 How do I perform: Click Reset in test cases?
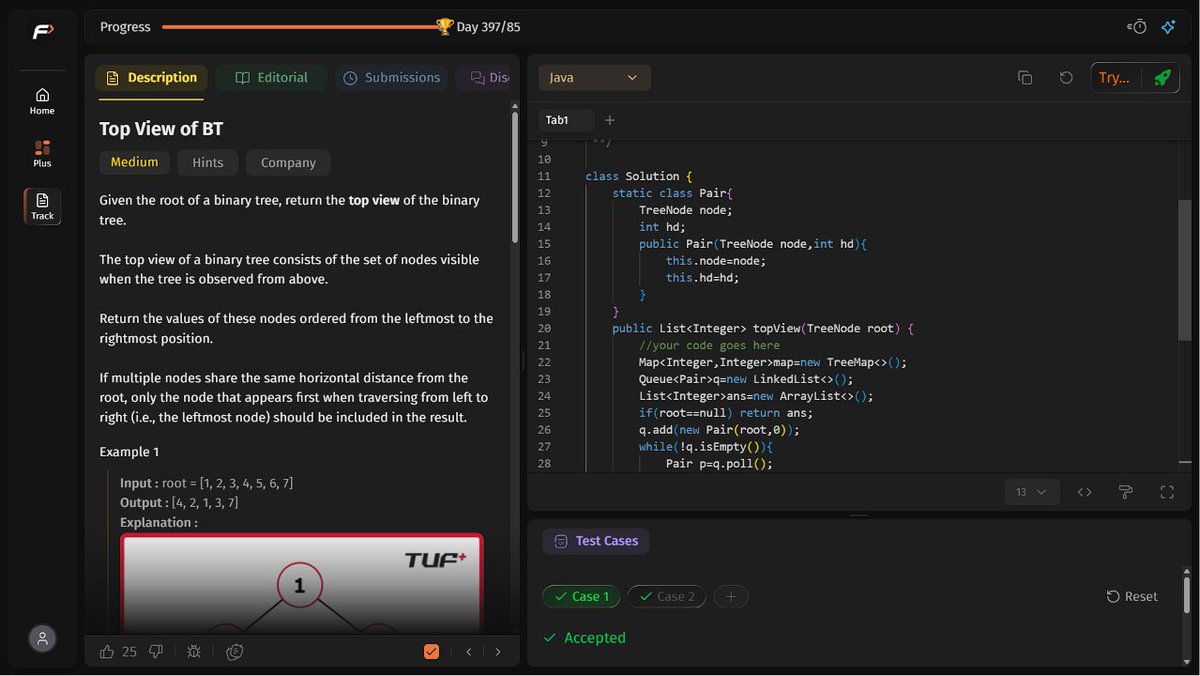(x=1132, y=596)
